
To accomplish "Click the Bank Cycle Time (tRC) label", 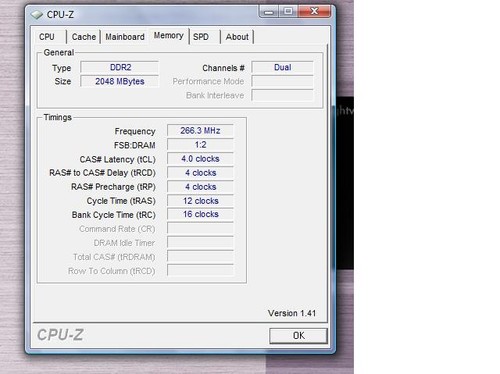I will coord(114,215).
